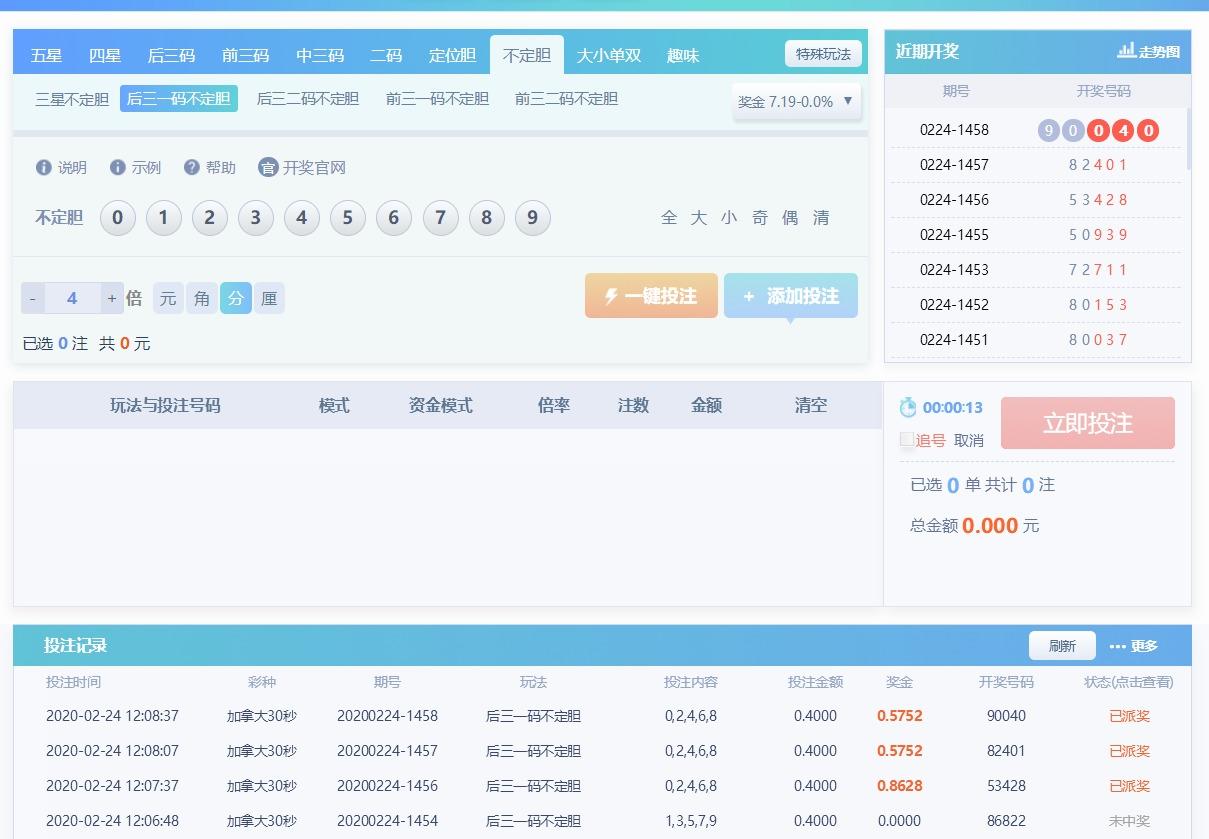This screenshot has height=839, width=1209.
Task: Click draw period 0224-1457 in recent results
Action: point(954,165)
